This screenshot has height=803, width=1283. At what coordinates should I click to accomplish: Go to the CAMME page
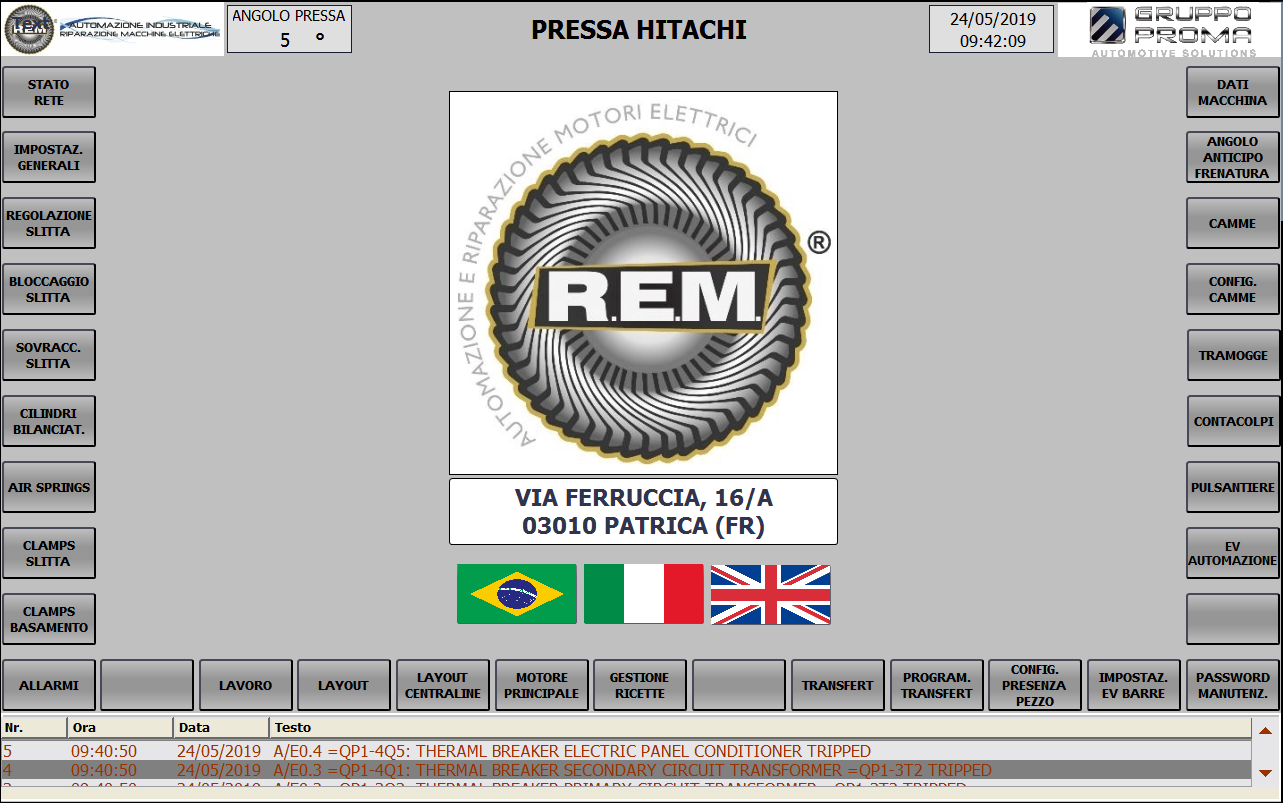click(x=1233, y=224)
